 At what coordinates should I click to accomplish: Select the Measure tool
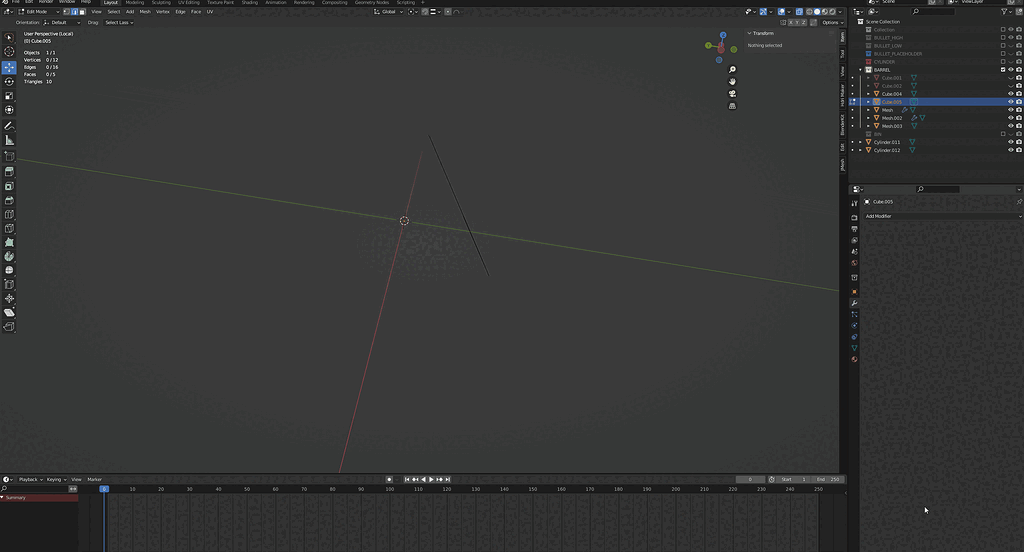tap(9, 140)
